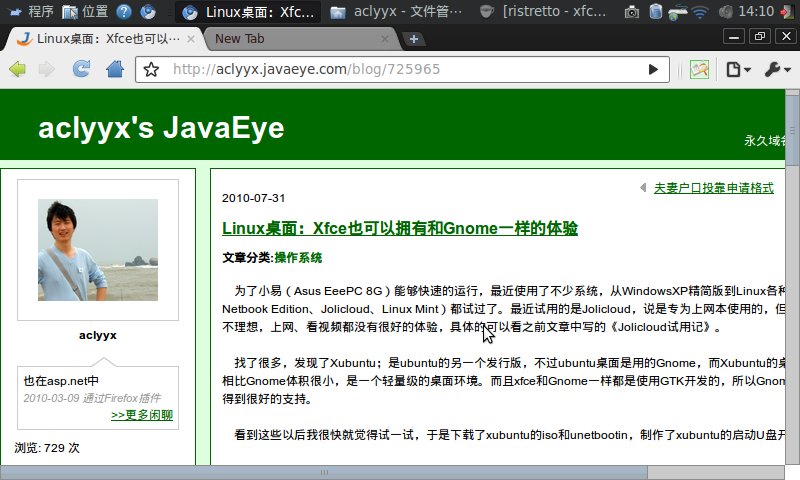800x480 pixels.
Task: Open previous article 夫妻户口投靠申请格式 link
Action: coord(714,188)
